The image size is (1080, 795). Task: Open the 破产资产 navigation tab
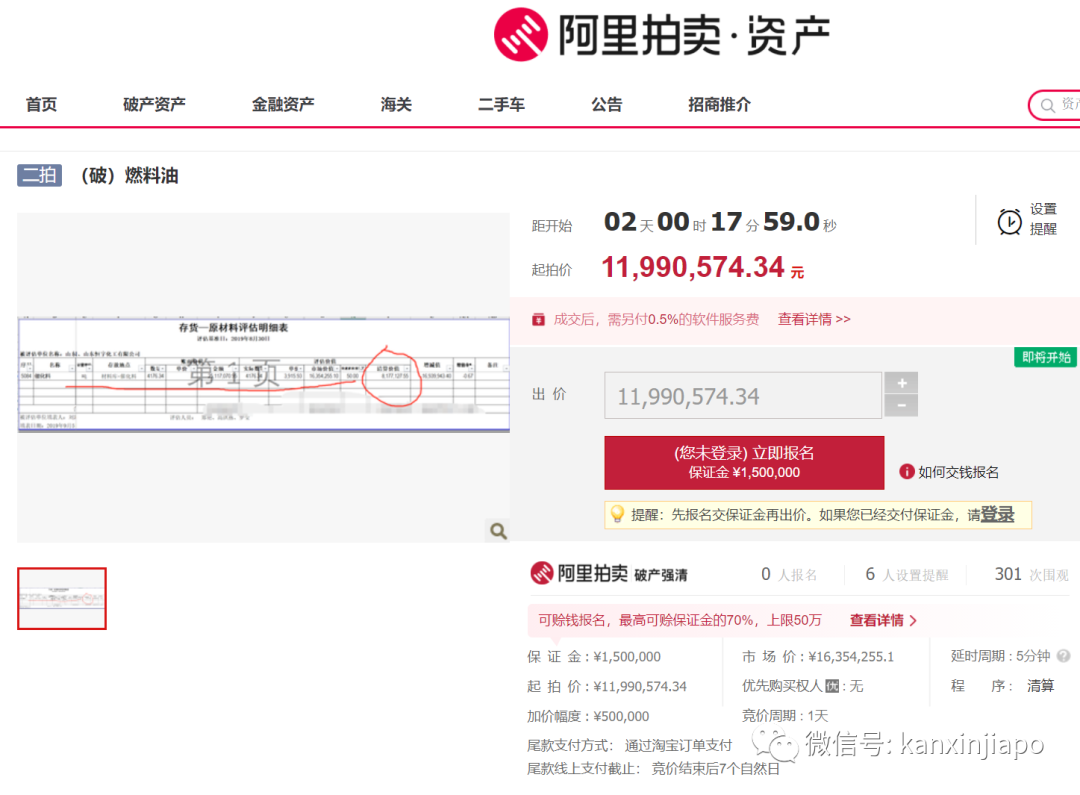coord(154,104)
